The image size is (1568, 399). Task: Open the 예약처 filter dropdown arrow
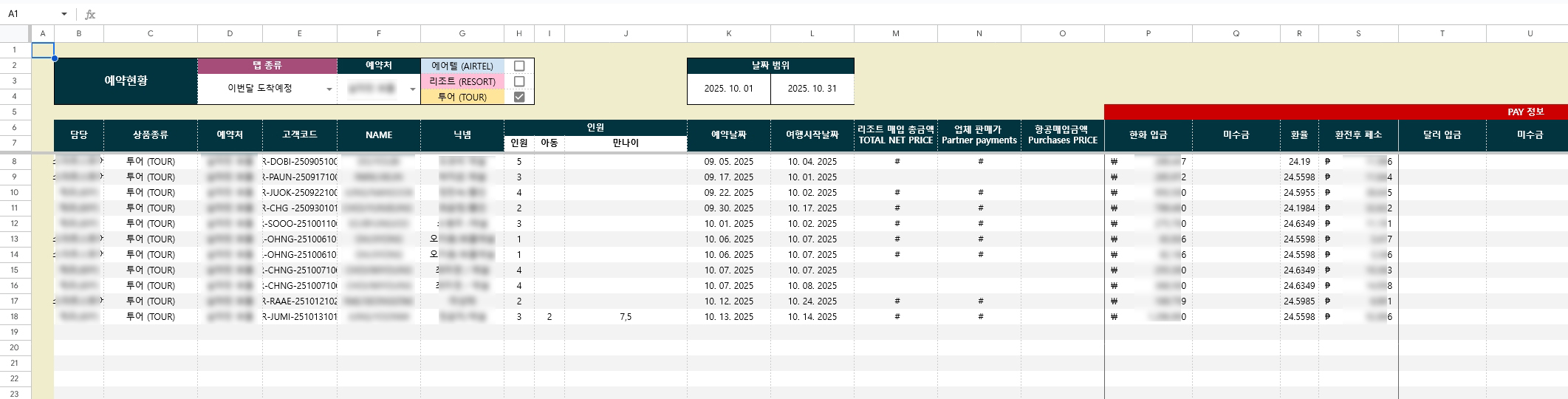click(x=413, y=89)
